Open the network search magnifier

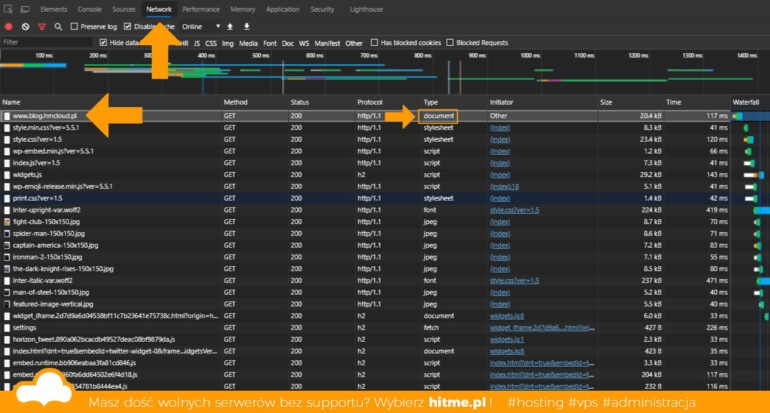[x=58, y=27]
